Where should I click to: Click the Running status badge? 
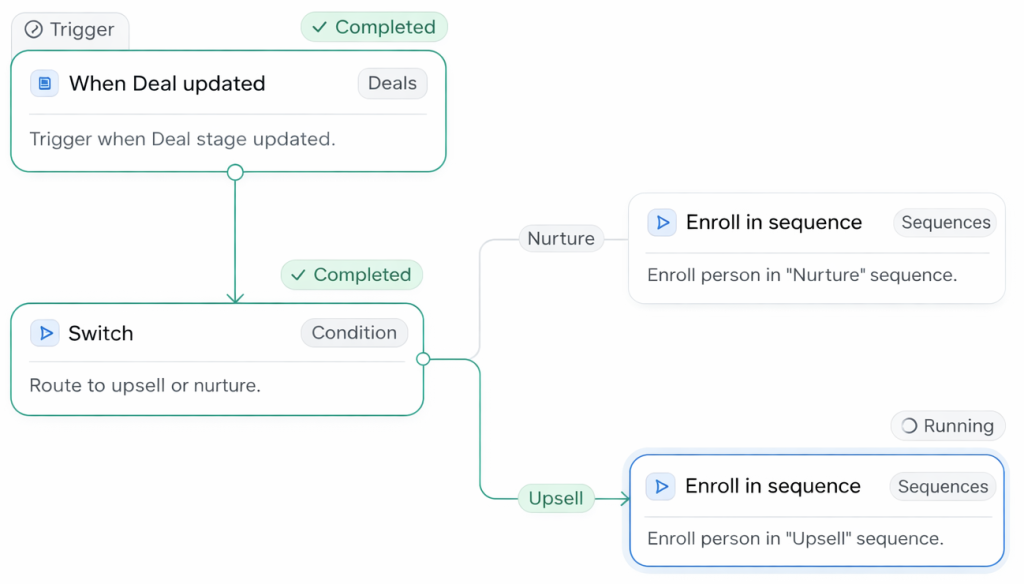click(x=947, y=426)
